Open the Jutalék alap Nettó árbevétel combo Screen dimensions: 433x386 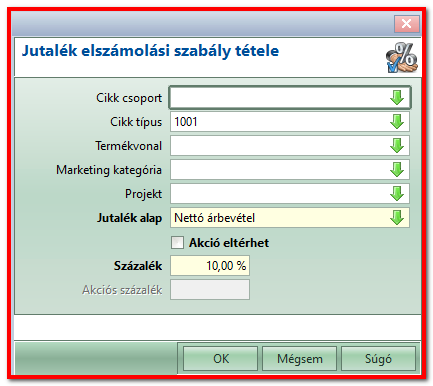(290, 218)
